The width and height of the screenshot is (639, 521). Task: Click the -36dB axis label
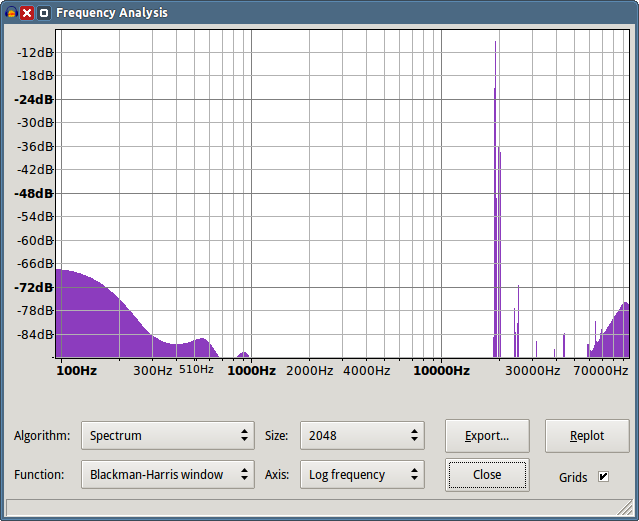coord(35,146)
